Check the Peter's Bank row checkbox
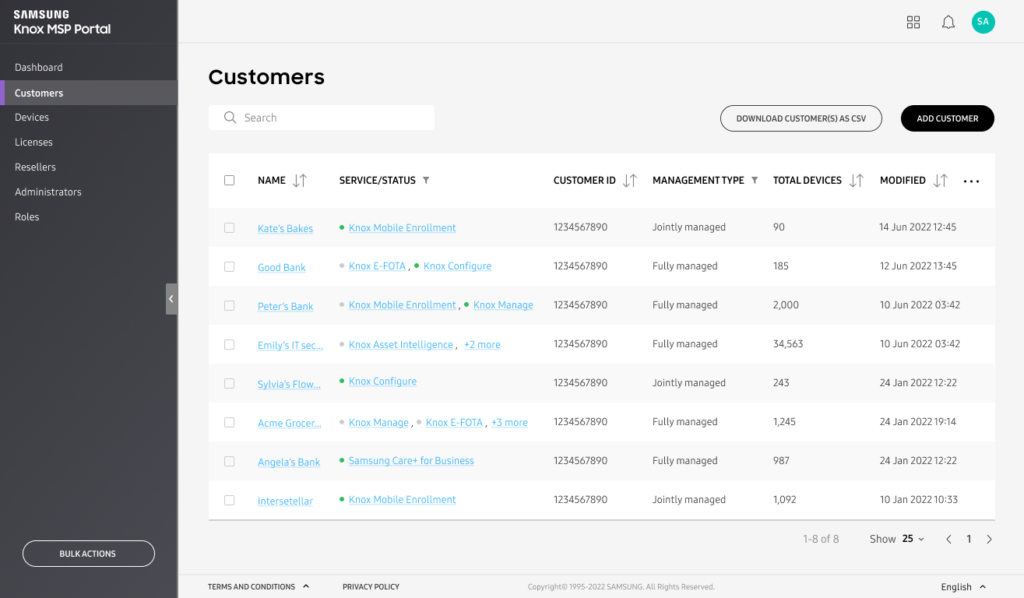Viewport: 1024px width, 598px height. 229,306
